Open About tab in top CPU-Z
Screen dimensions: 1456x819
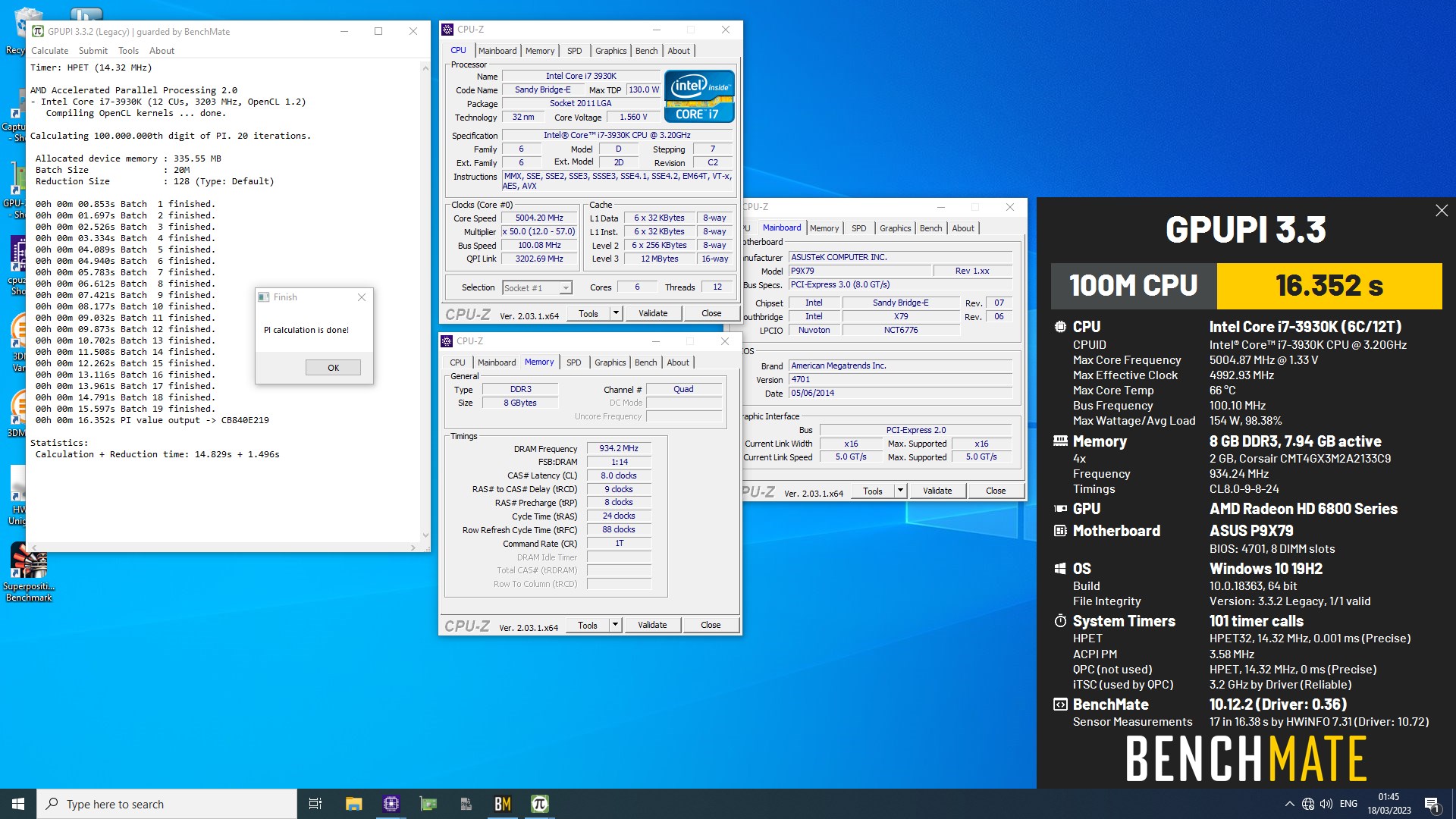tap(679, 51)
